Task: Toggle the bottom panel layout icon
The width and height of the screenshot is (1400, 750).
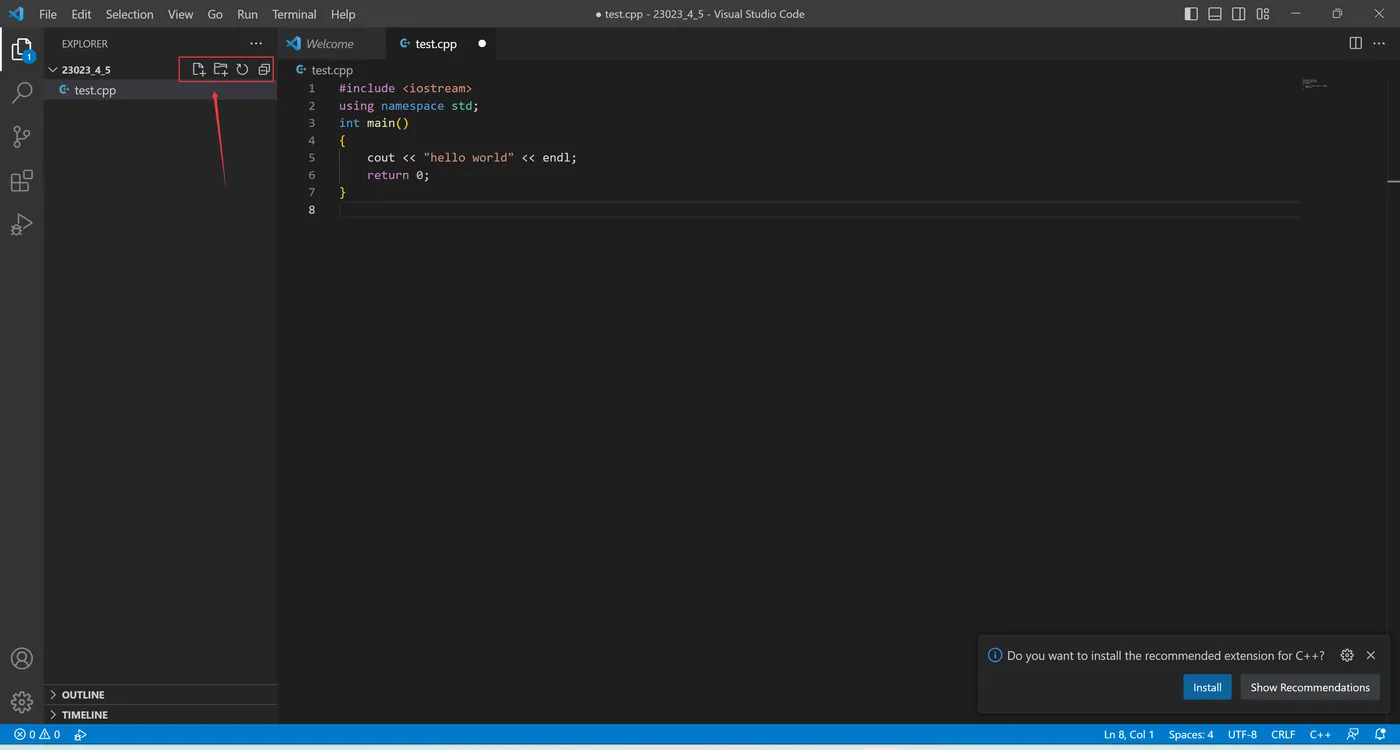Action: 1215,14
